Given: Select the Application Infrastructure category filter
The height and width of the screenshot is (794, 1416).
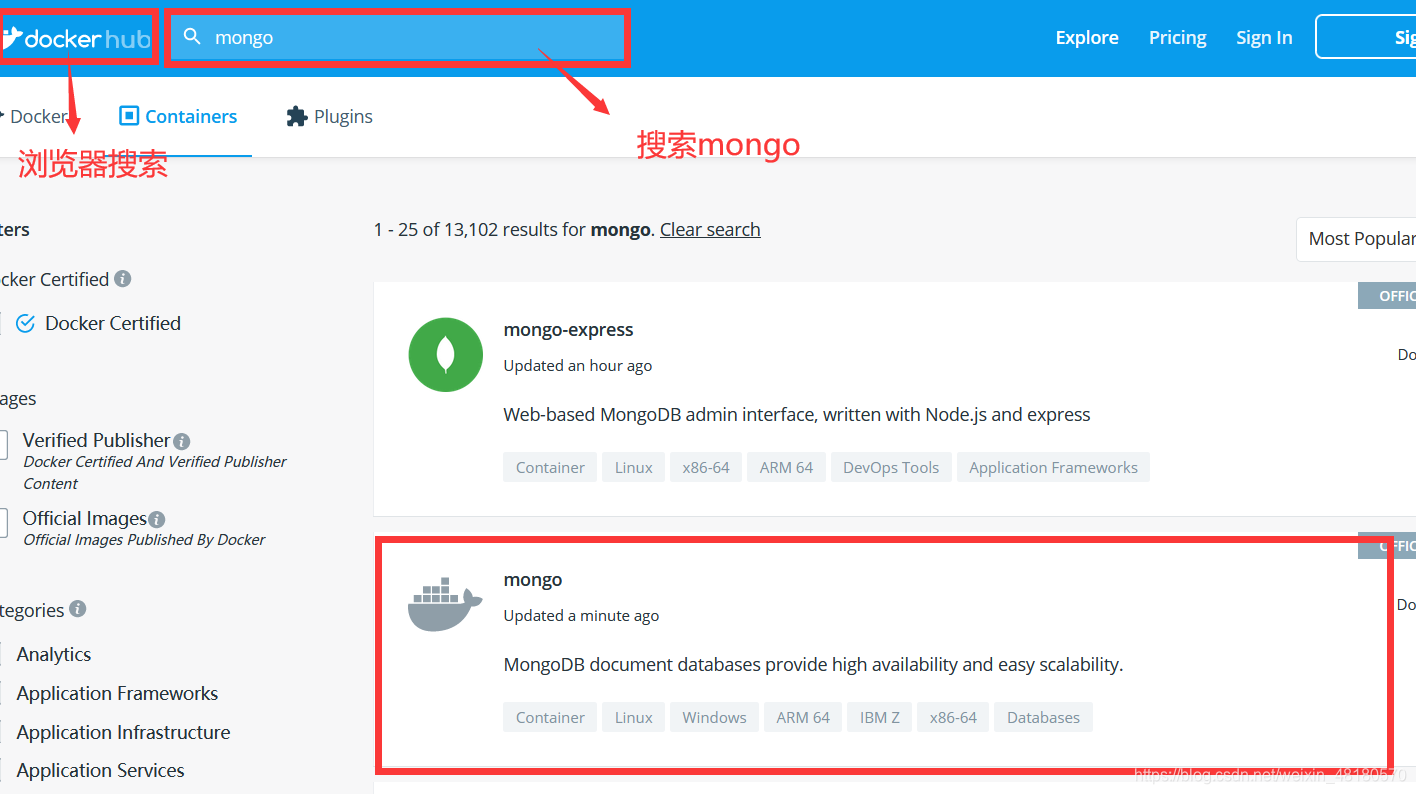Looking at the screenshot, I should [x=123, y=732].
